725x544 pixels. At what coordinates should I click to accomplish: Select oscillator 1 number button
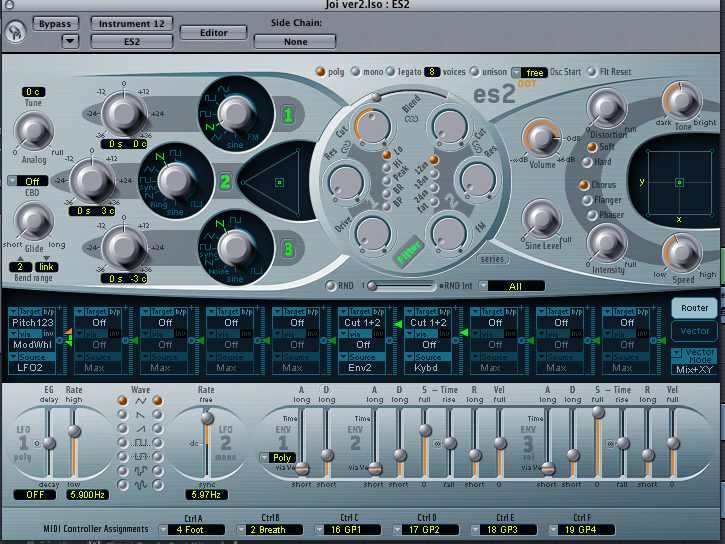288,114
